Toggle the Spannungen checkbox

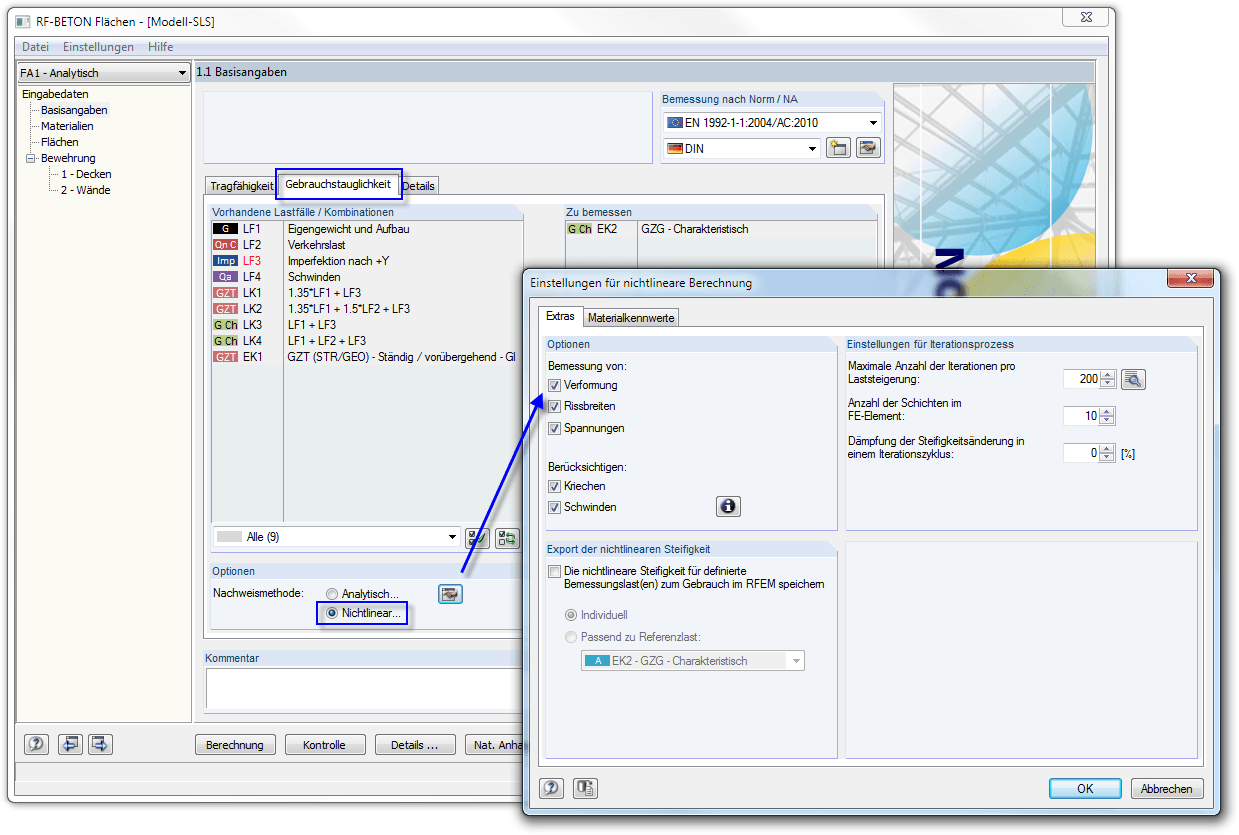(554, 428)
